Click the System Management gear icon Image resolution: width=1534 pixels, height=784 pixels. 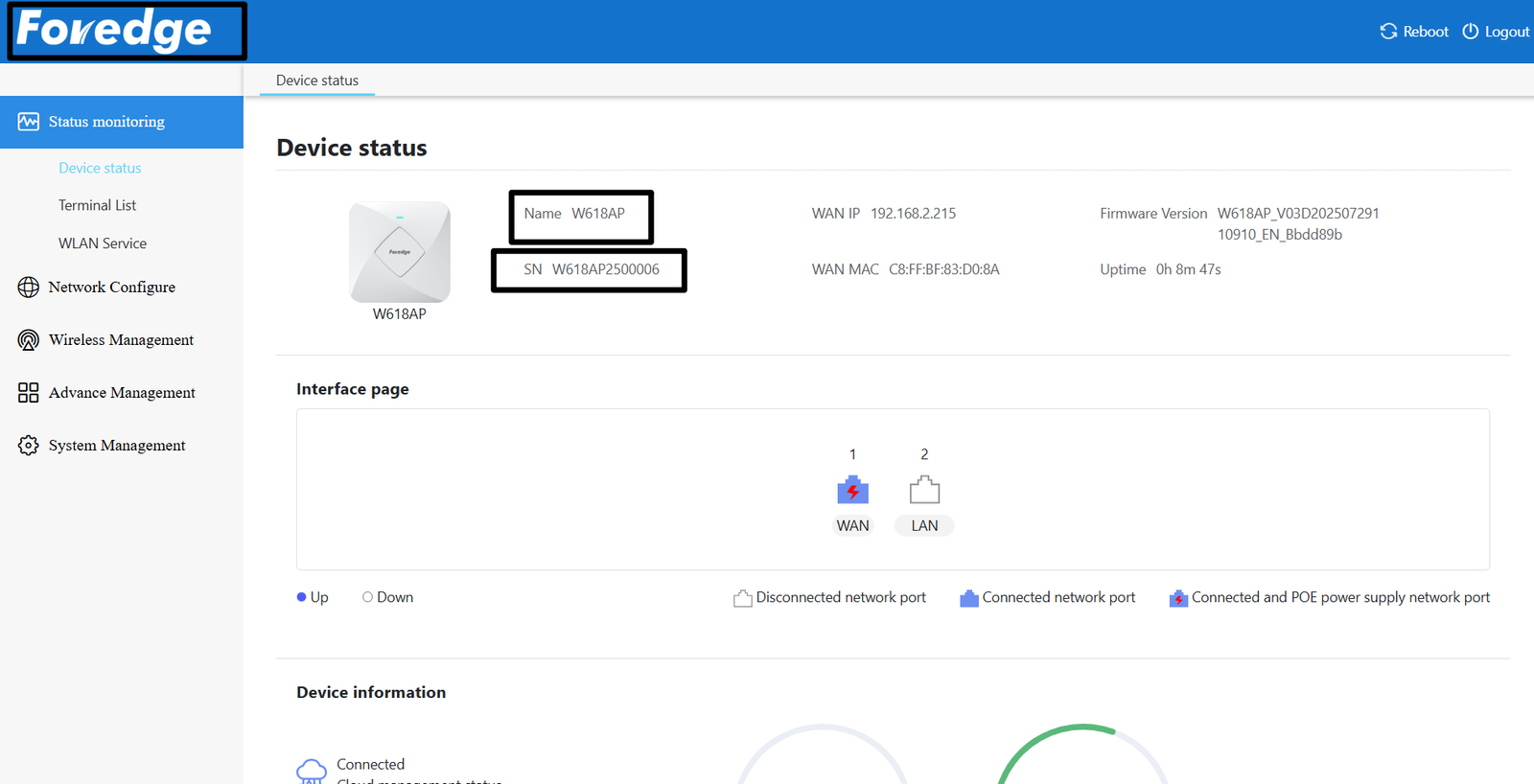click(x=29, y=446)
